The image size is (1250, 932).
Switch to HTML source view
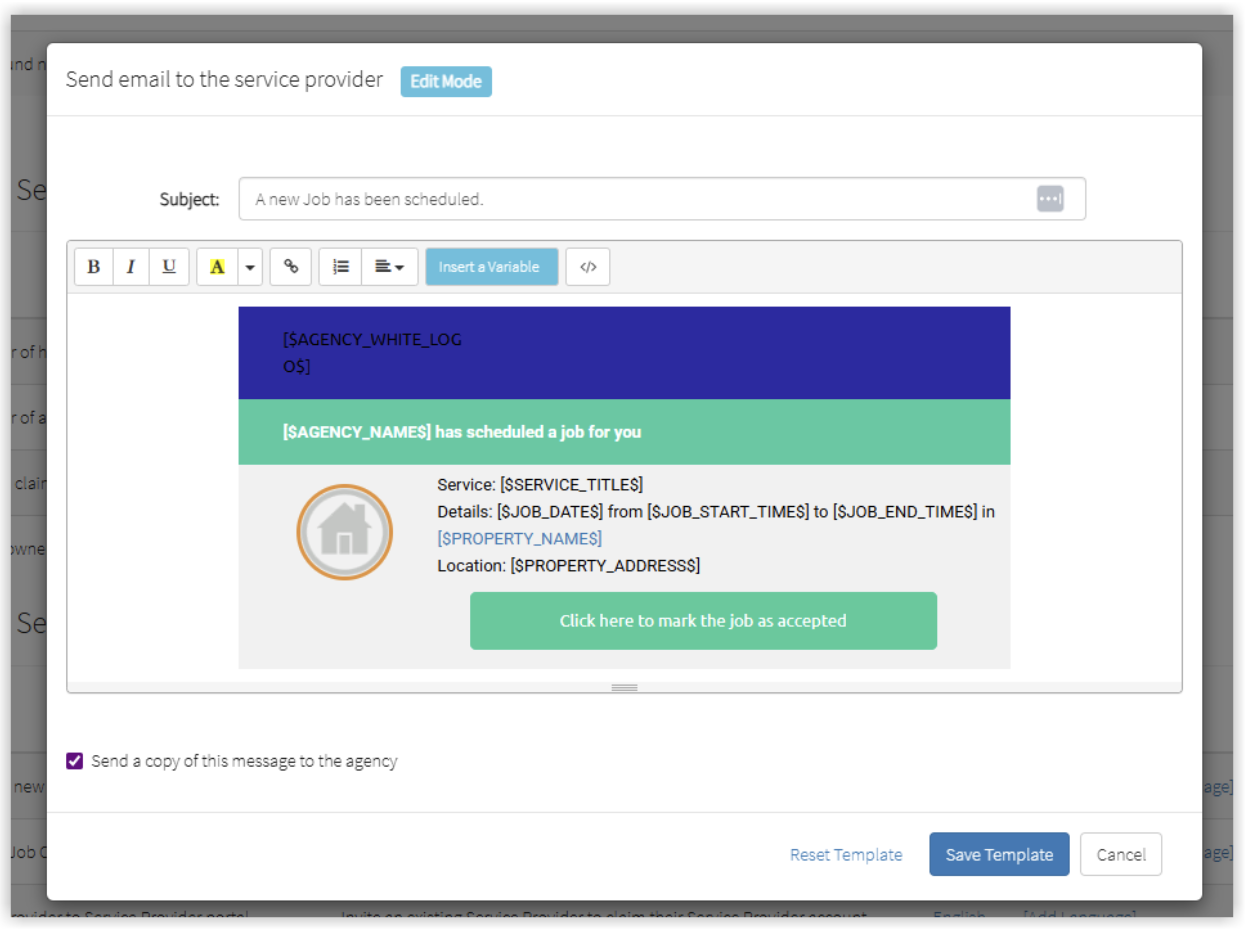(x=588, y=266)
